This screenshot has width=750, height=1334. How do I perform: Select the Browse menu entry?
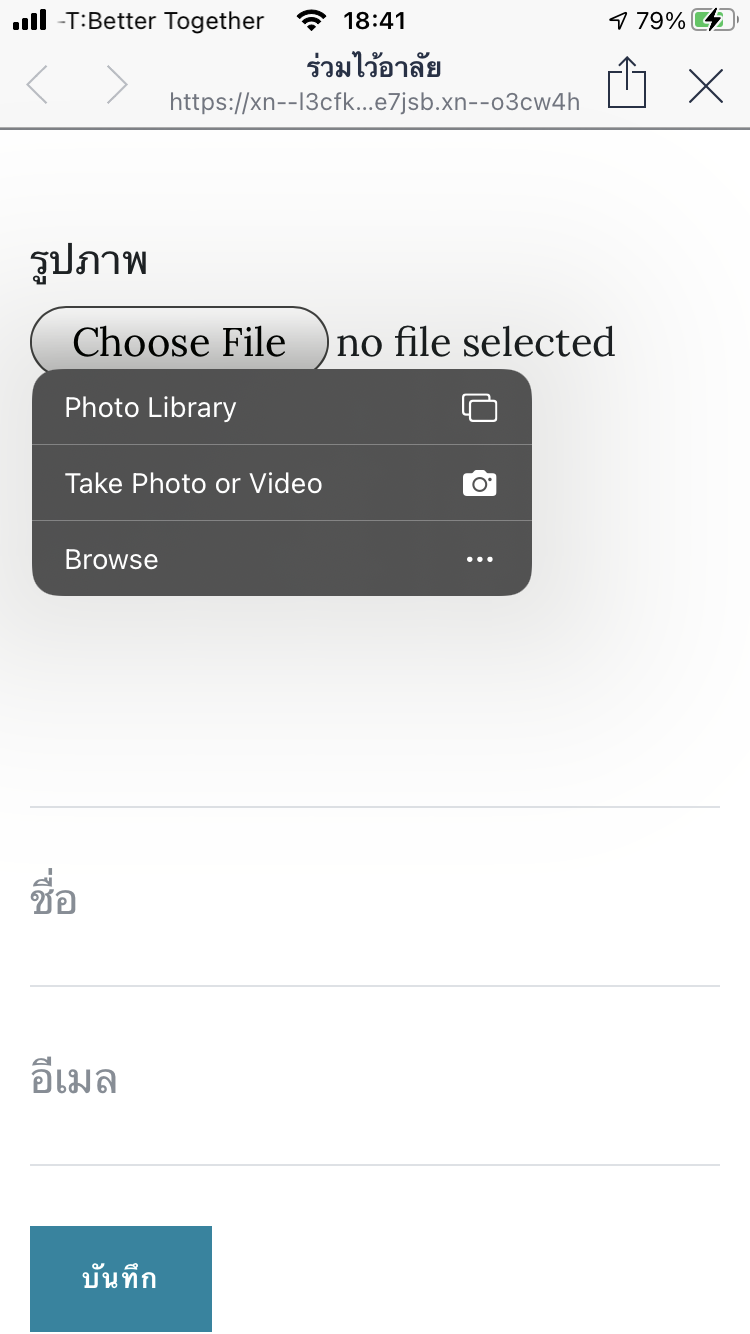[111, 559]
